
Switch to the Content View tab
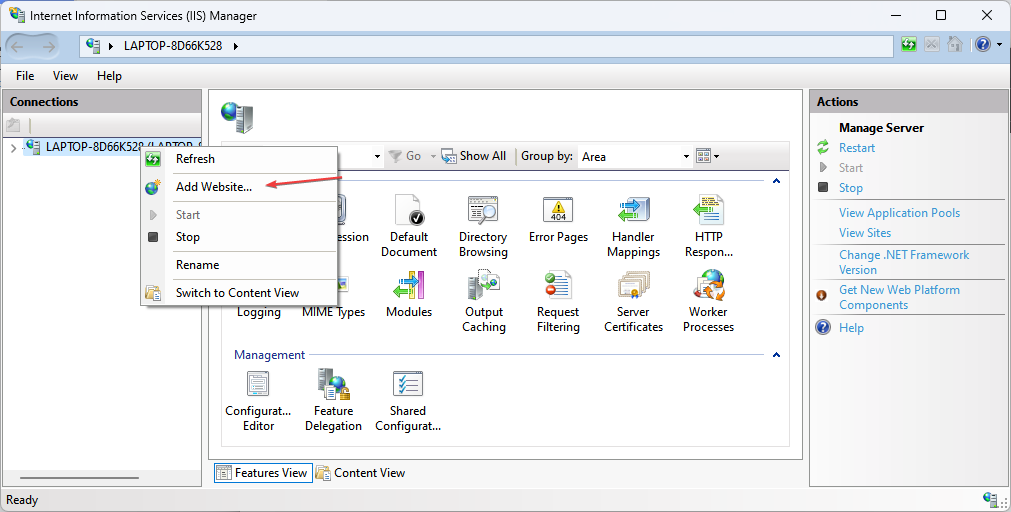[x=360, y=473]
